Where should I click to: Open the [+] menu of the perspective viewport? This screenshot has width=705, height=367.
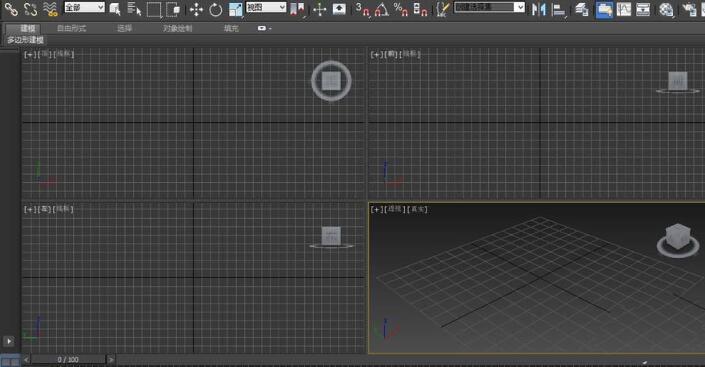pyautogui.click(x=377, y=209)
